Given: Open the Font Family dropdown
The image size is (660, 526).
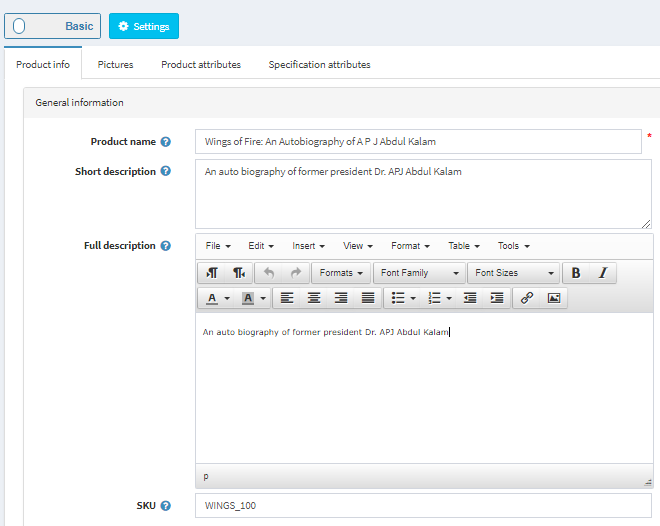Looking at the screenshot, I should pyautogui.click(x=419, y=273).
